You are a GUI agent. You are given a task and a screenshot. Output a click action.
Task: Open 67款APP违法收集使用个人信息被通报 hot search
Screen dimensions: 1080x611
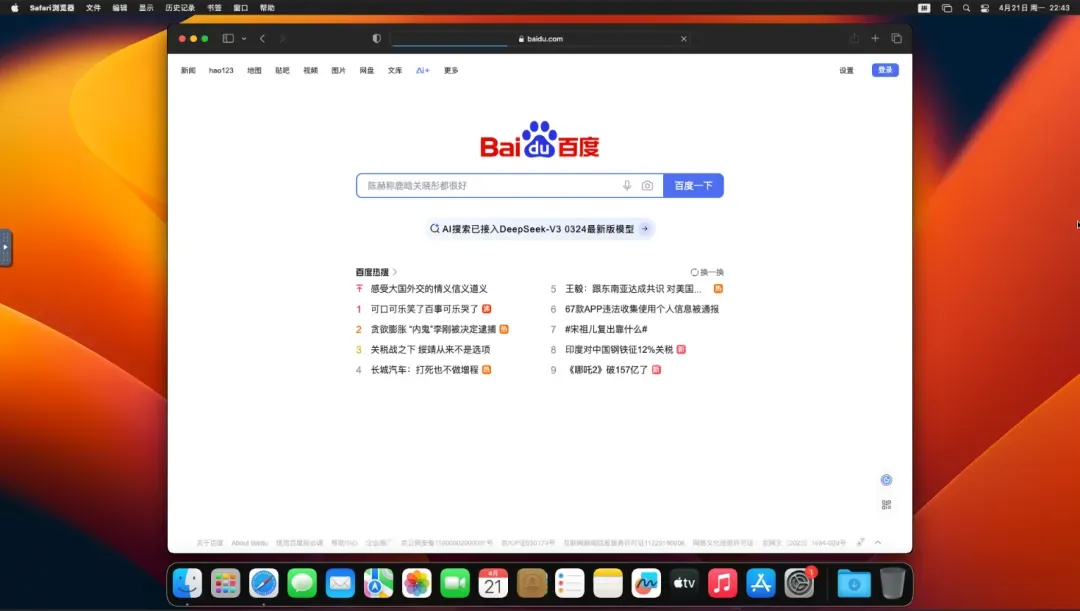click(x=642, y=309)
